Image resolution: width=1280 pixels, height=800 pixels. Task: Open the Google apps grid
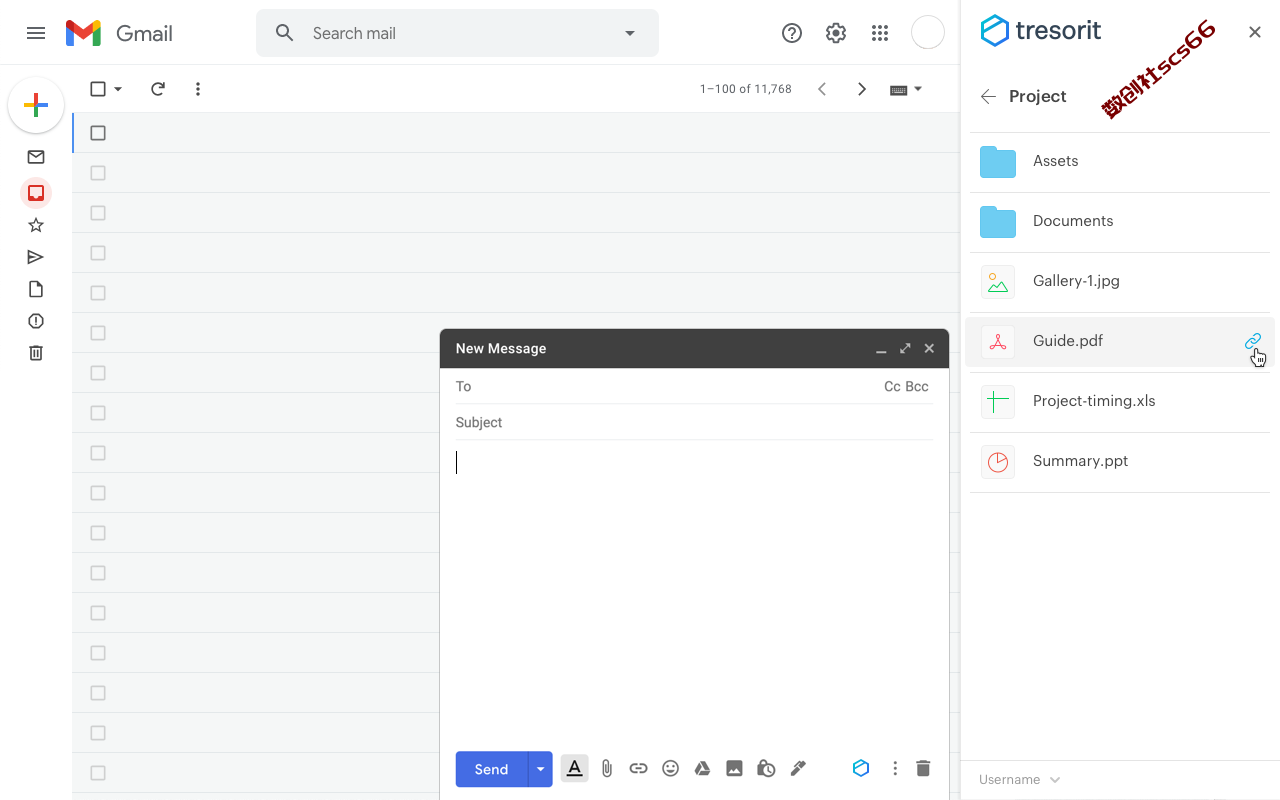point(880,33)
